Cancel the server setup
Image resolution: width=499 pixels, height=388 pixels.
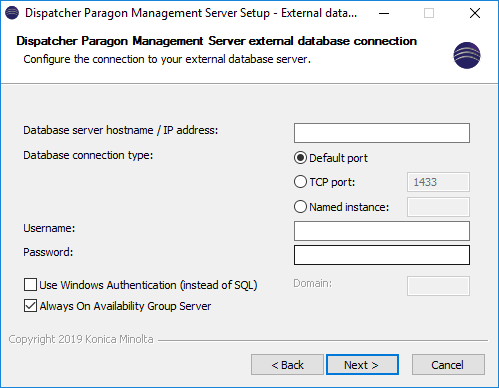(448, 365)
